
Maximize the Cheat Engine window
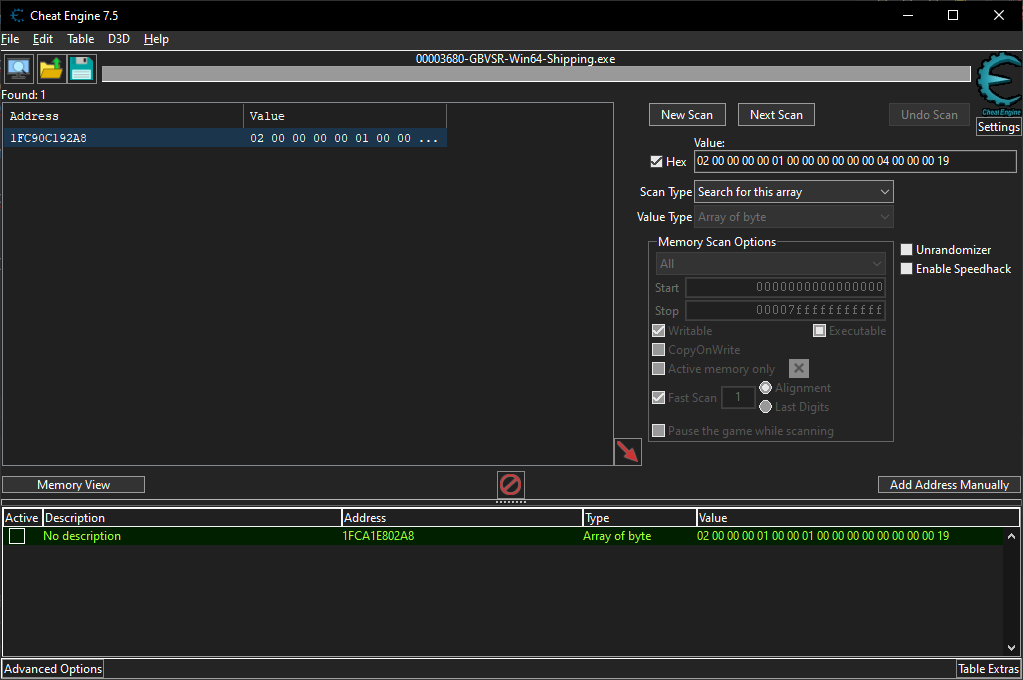tap(953, 15)
